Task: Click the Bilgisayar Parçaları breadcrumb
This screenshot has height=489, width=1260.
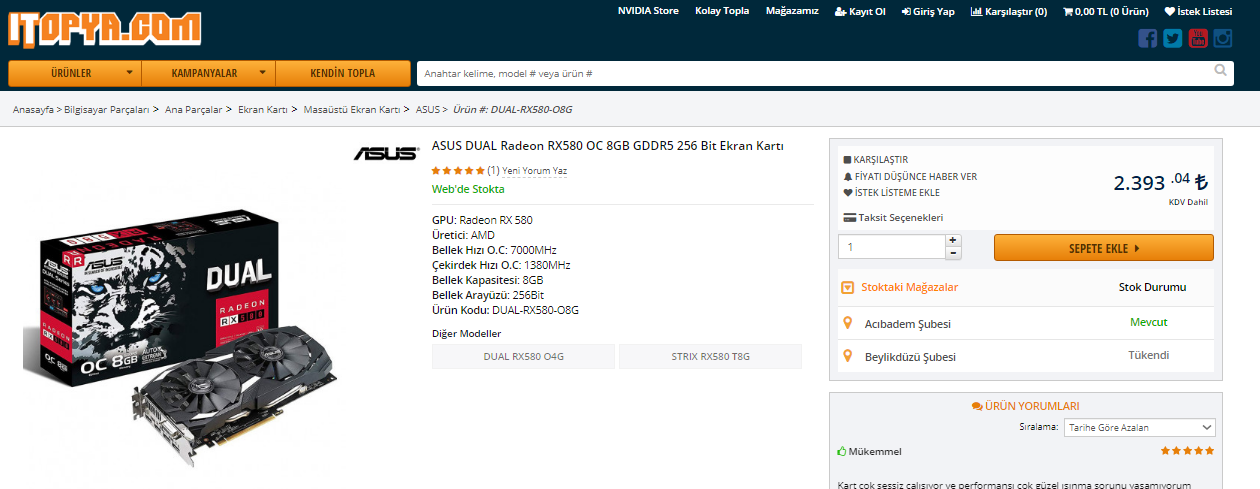Action: [106, 109]
